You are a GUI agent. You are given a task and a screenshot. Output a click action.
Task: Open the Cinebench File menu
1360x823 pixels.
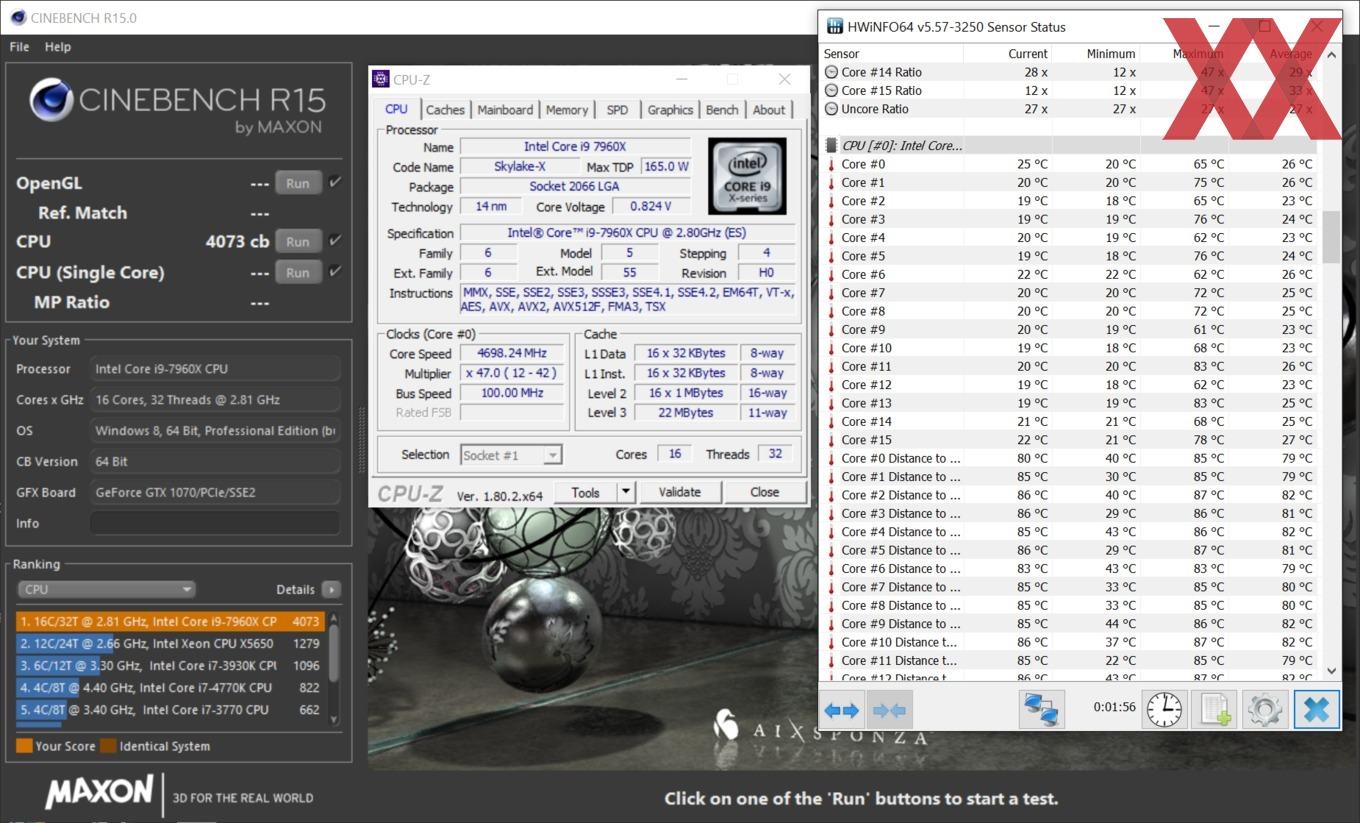[x=19, y=47]
